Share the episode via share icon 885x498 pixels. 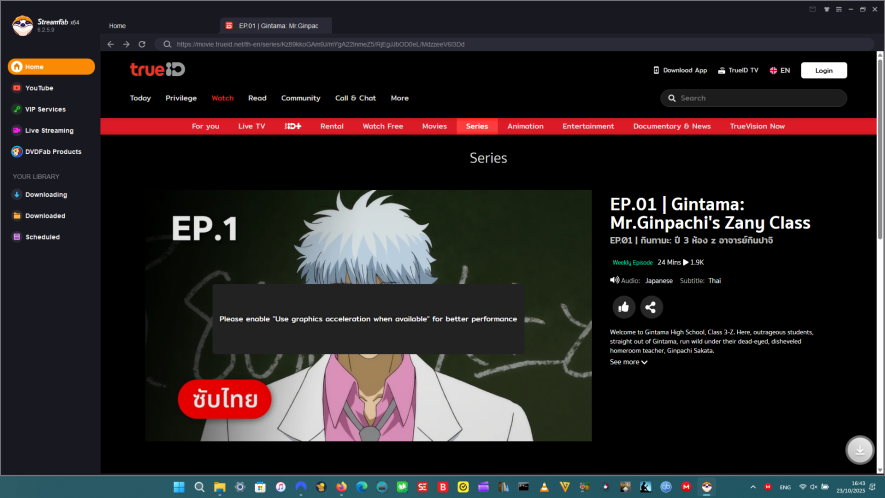(651, 307)
